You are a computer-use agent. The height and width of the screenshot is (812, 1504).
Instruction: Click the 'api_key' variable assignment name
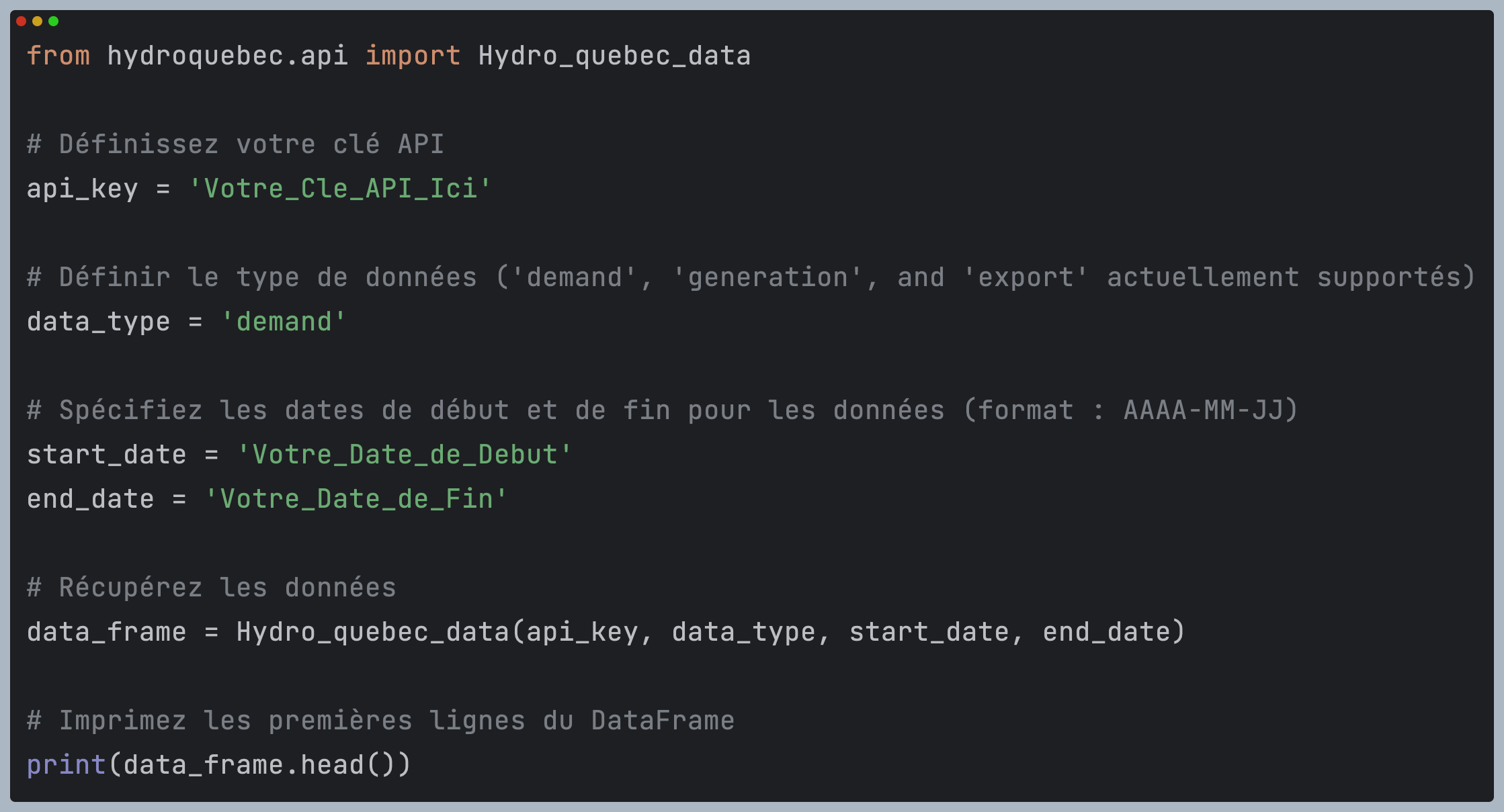click(x=83, y=189)
